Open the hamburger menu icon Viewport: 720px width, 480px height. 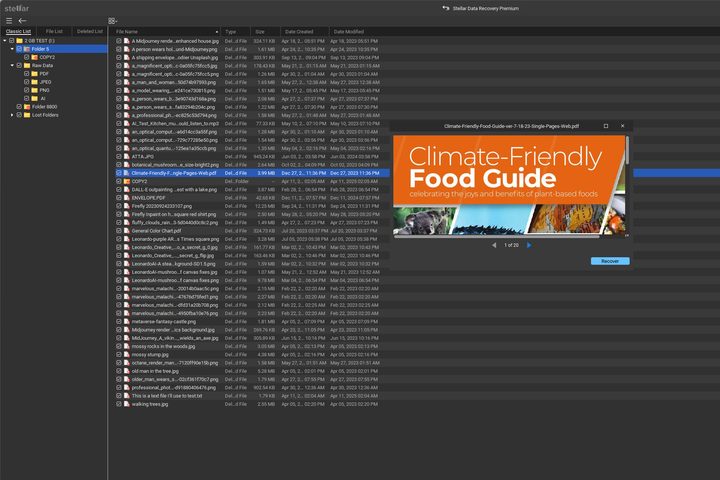pos(9,21)
